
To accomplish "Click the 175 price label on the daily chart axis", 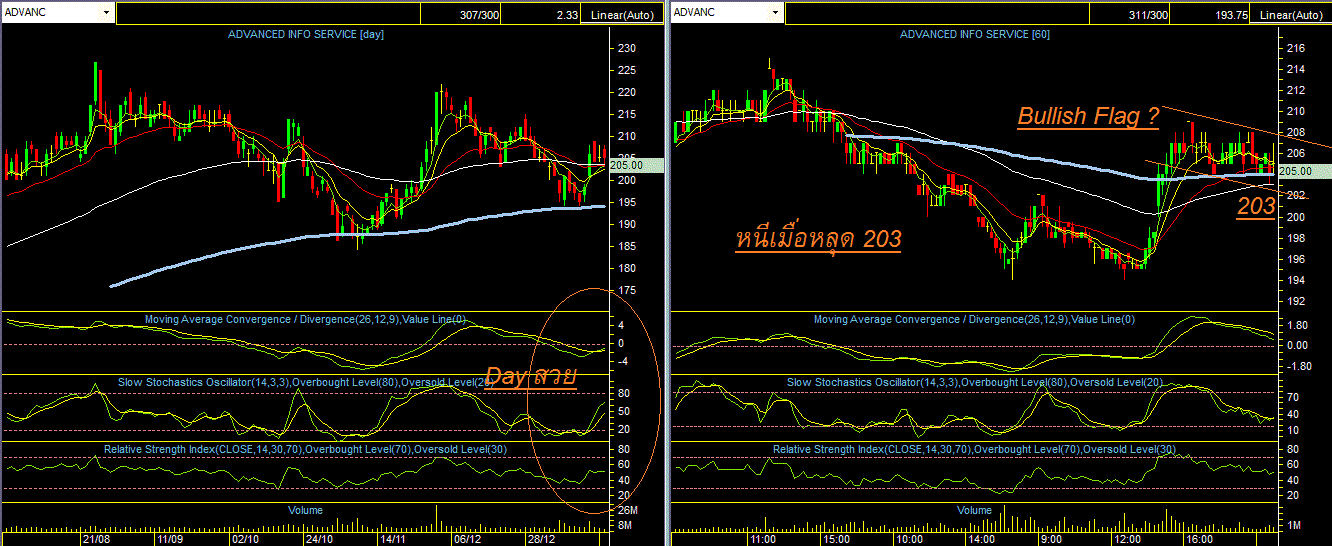I will click(x=627, y=290).
